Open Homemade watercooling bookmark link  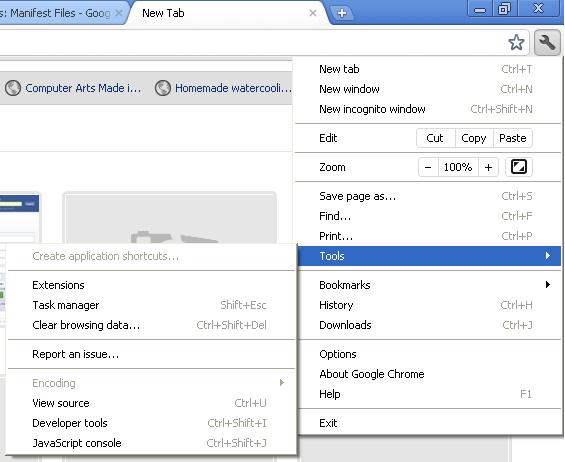(233, 88)
